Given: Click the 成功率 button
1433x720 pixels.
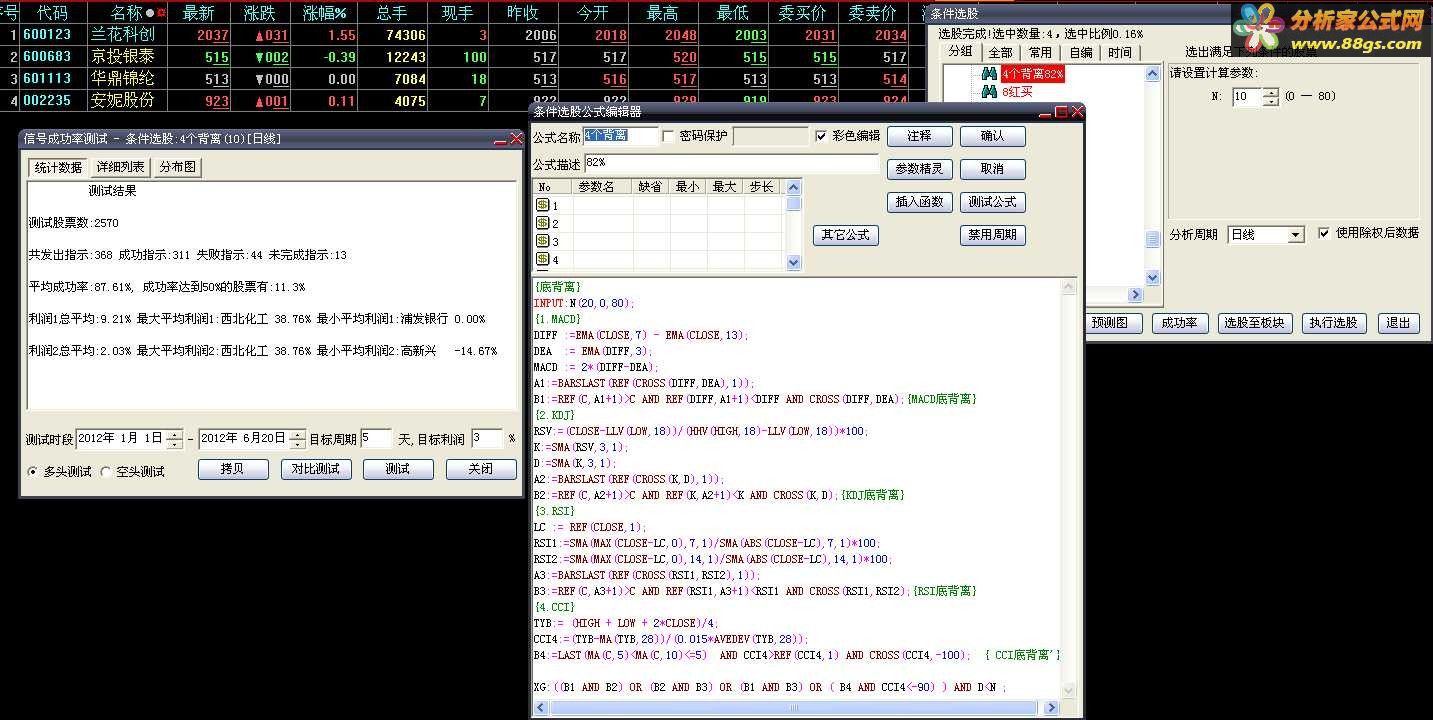Looking at the screenshot, I should coord(1180,323).
